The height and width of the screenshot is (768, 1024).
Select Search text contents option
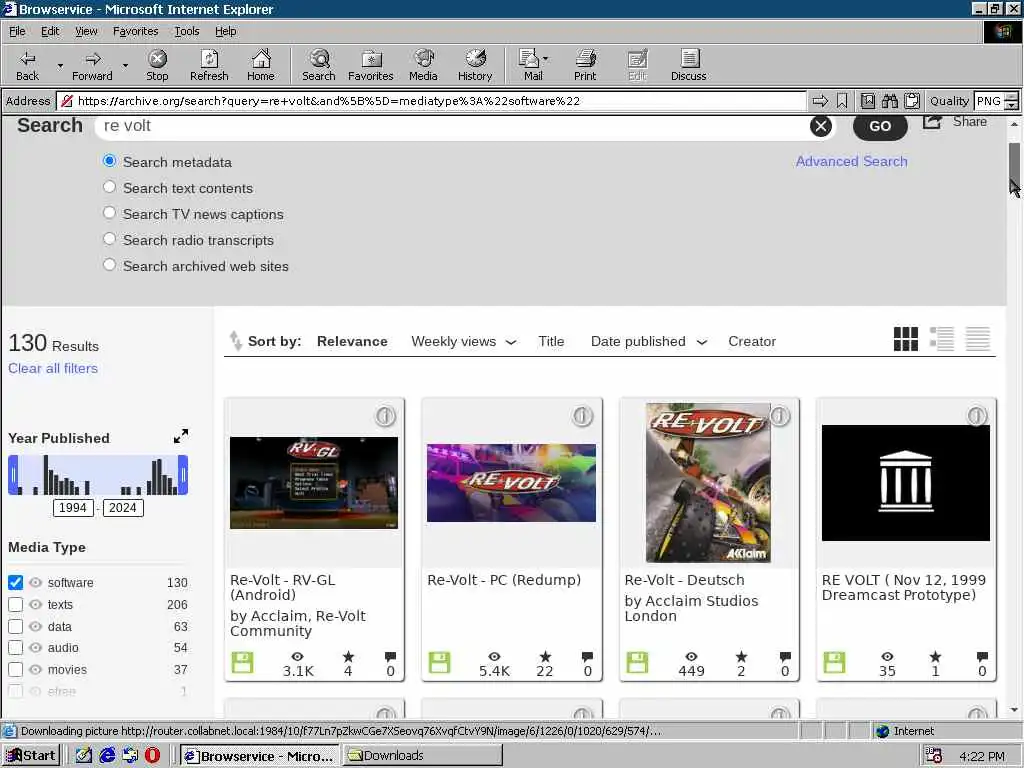pyautogui.click(x=110, y=187)
